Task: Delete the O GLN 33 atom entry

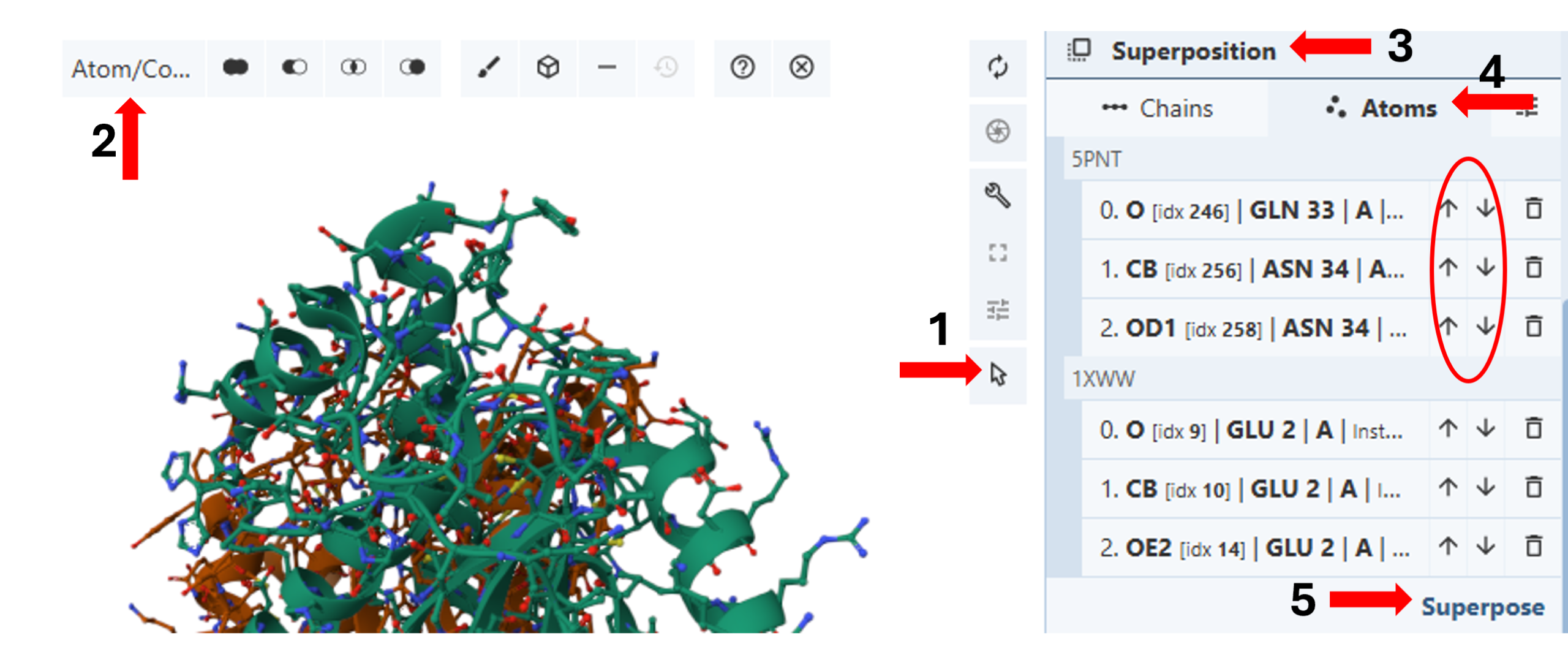Action: [1533, 210]
